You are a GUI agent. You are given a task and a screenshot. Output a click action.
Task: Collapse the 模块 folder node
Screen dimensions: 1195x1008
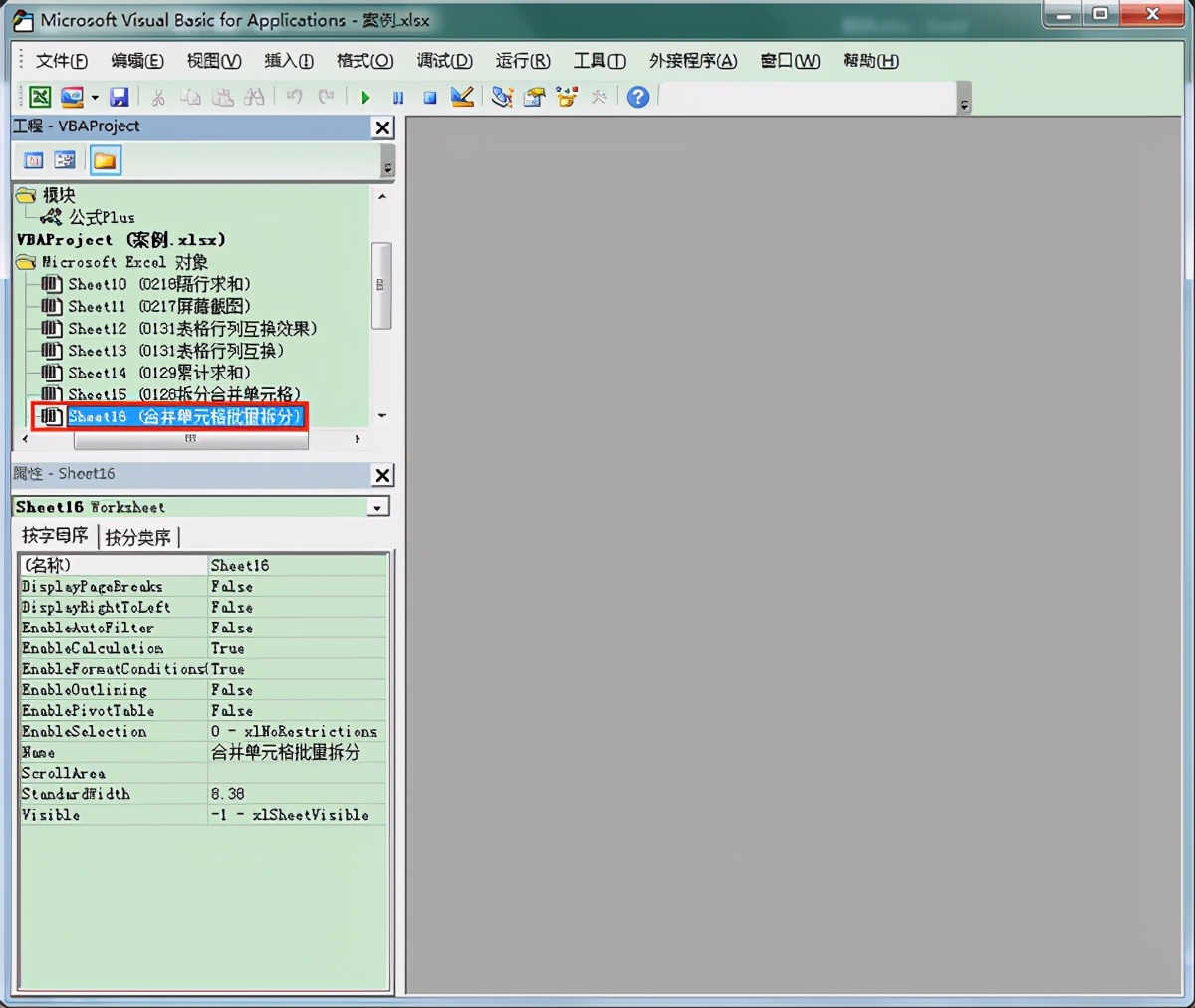(x=26, y=195)
